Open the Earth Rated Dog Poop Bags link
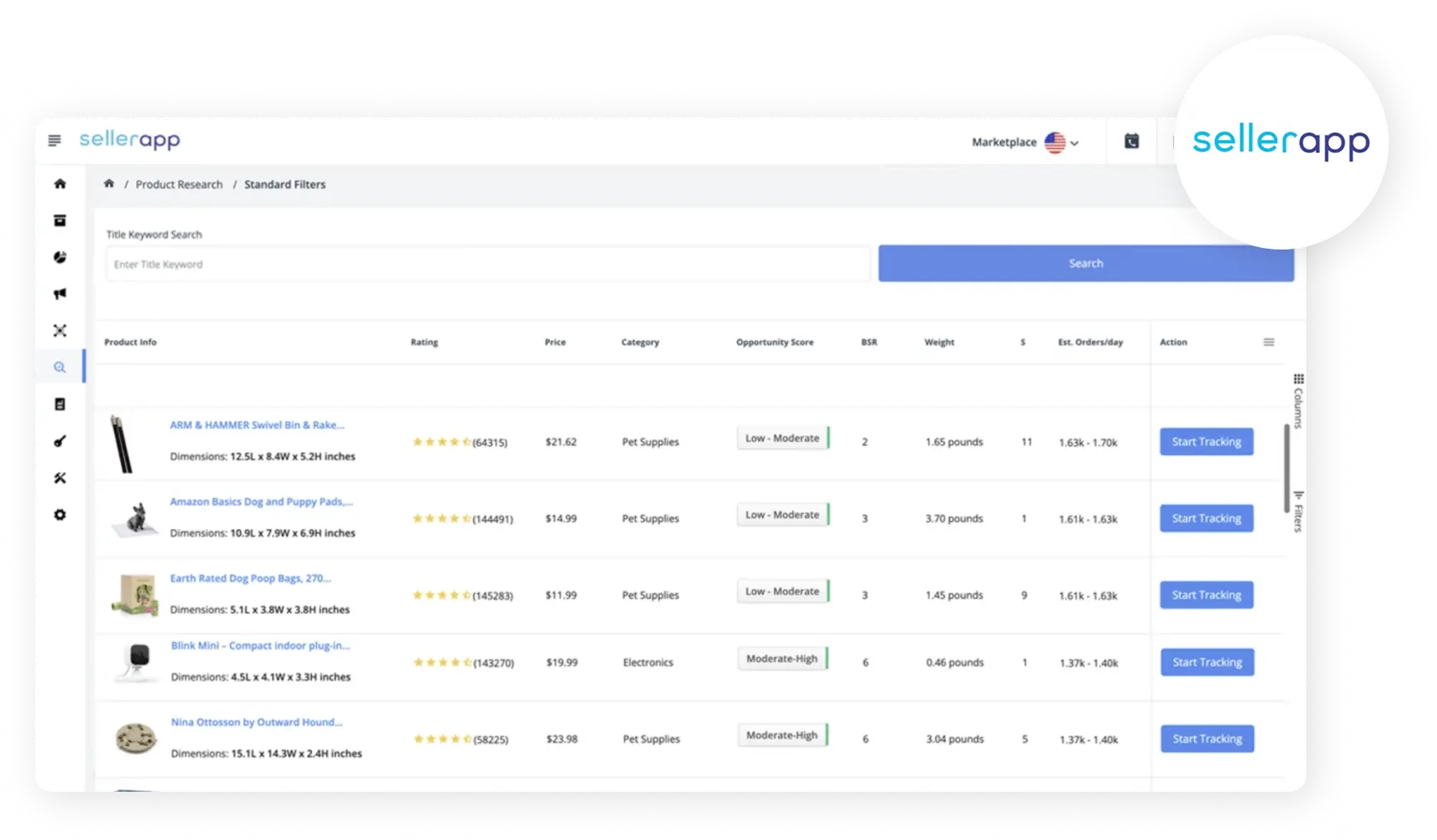The height and width of the screenshot is (840, 1437). point(250,578)
